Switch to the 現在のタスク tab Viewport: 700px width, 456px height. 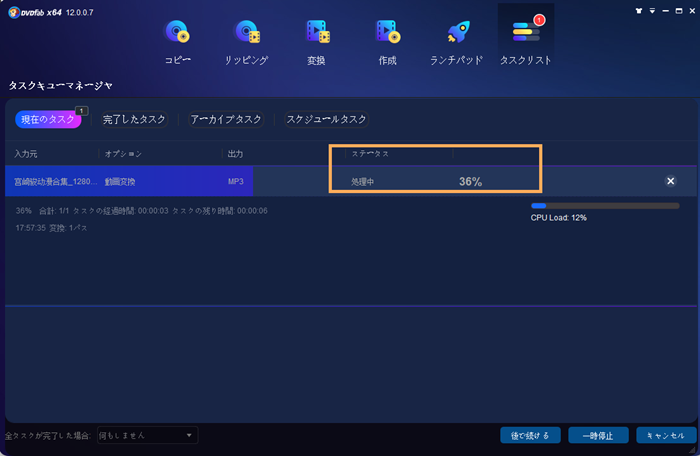click(x=48, y=119)
